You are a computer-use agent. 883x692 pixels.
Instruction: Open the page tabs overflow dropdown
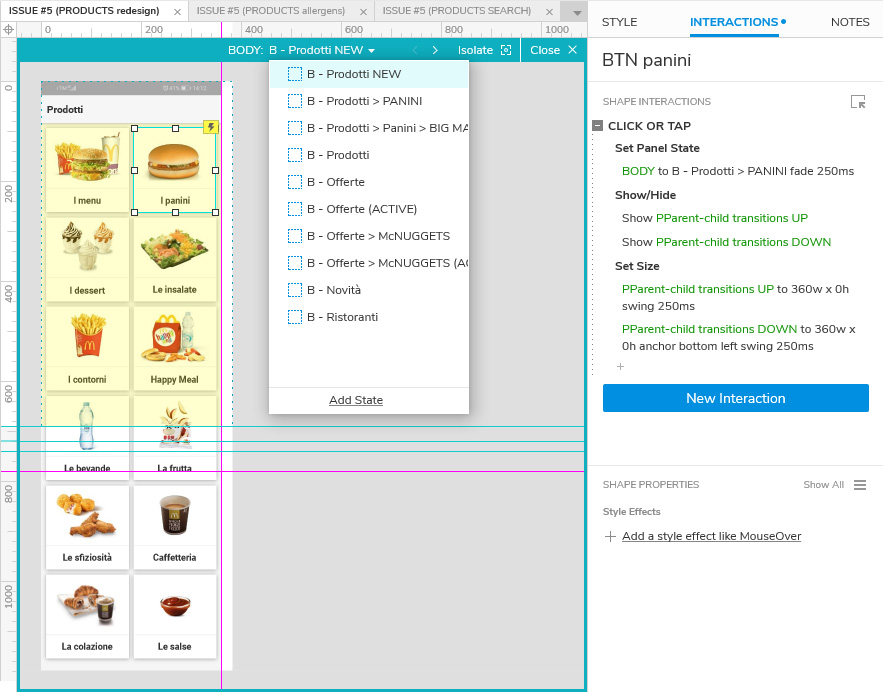tap(576, 12)
